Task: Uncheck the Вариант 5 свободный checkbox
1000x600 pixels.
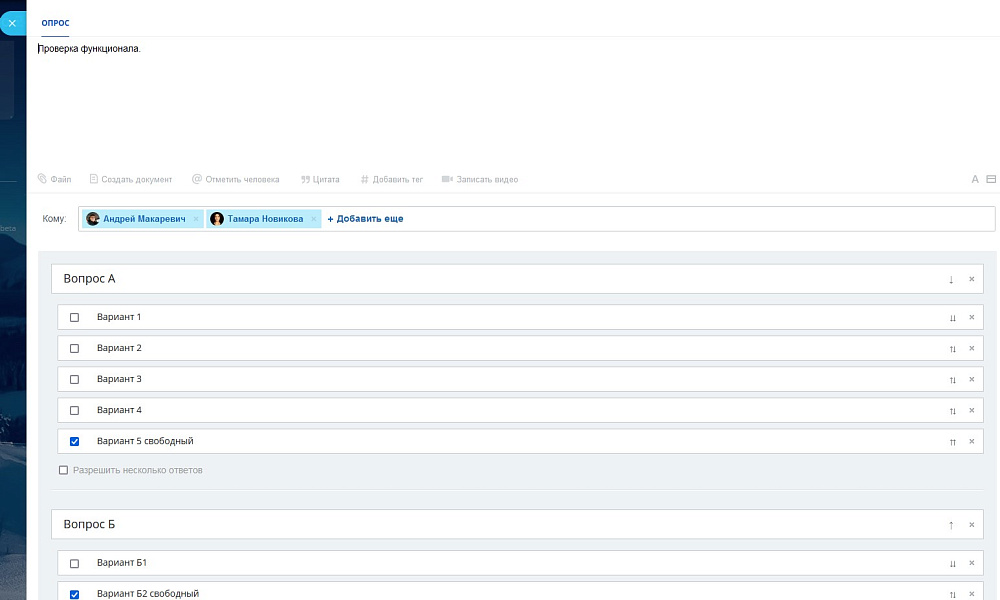Action: click(74, 442)
